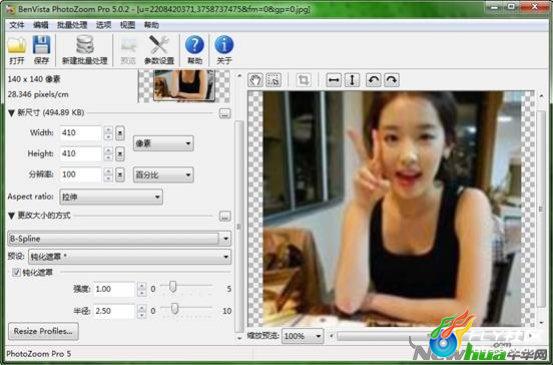The image size is (553, 365).
Task: Click the 强度 strength slider handle
Action: [172, 286]
